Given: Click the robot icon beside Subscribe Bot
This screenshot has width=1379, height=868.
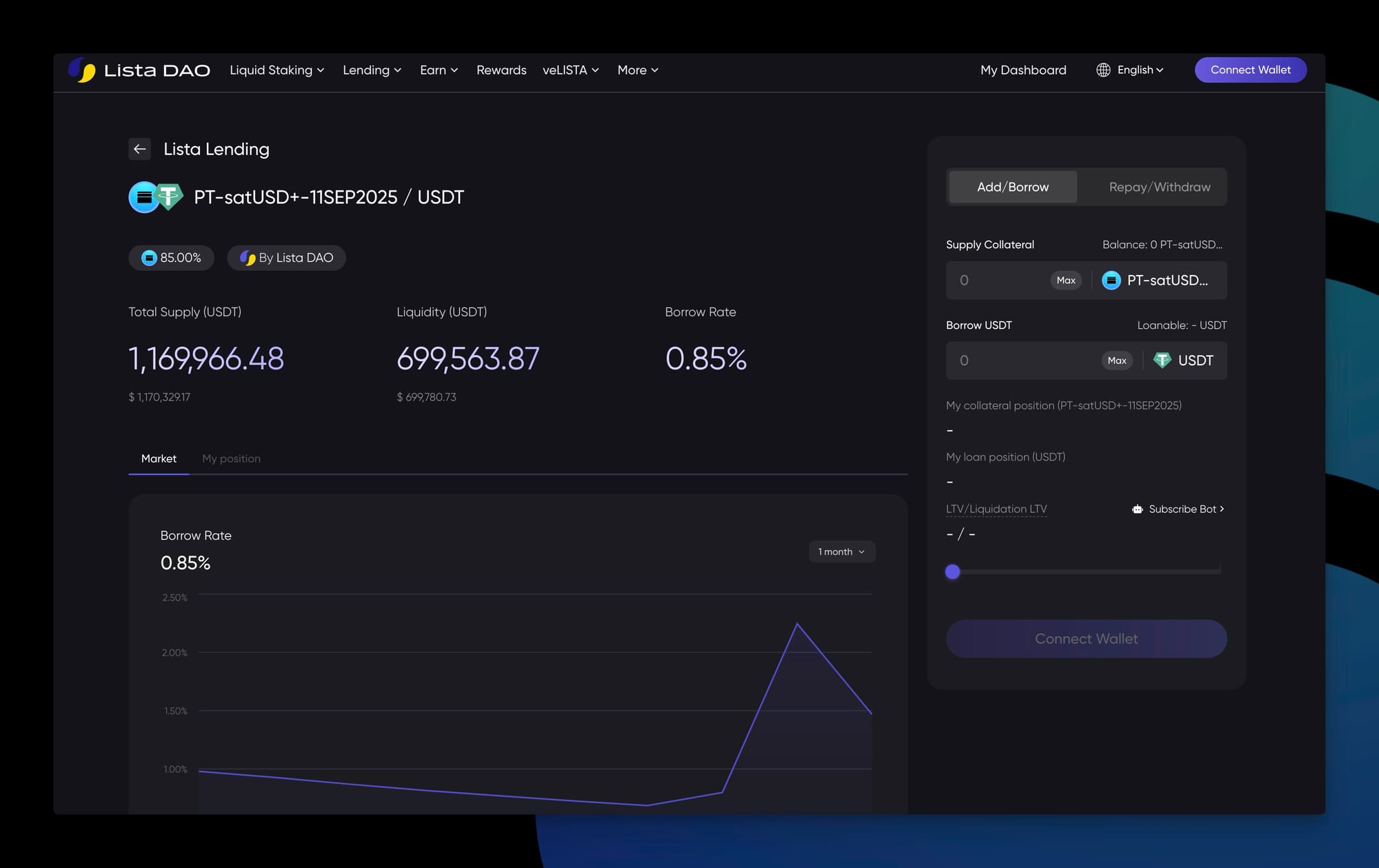Looking at the screenshot, I should (x=1137, y=509).
